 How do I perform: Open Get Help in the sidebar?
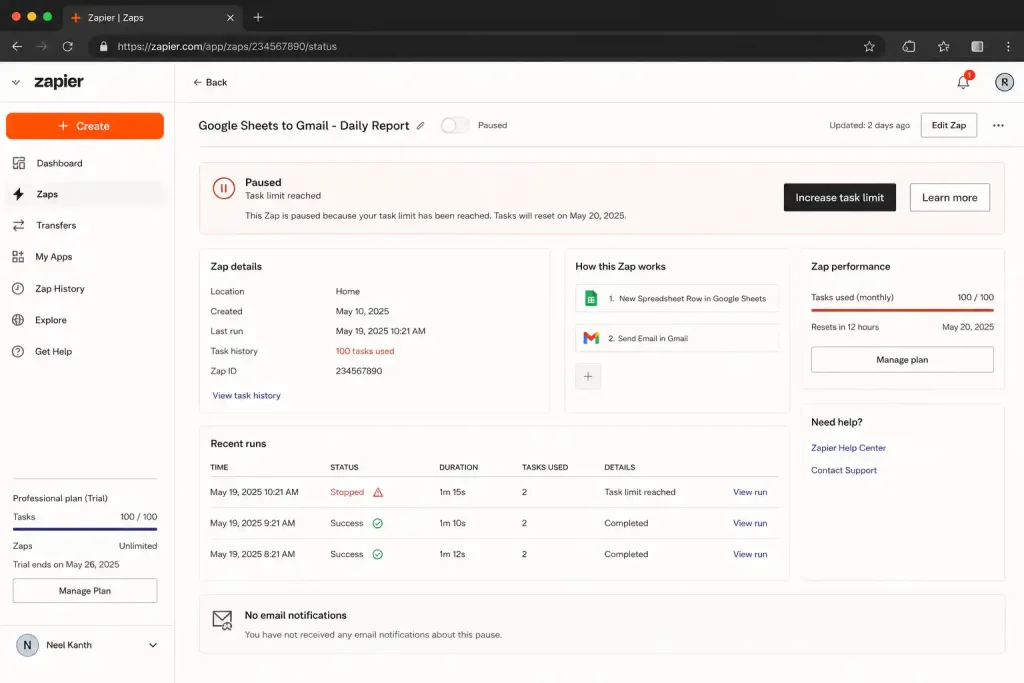pyautogui.click(x=85, y=351)
